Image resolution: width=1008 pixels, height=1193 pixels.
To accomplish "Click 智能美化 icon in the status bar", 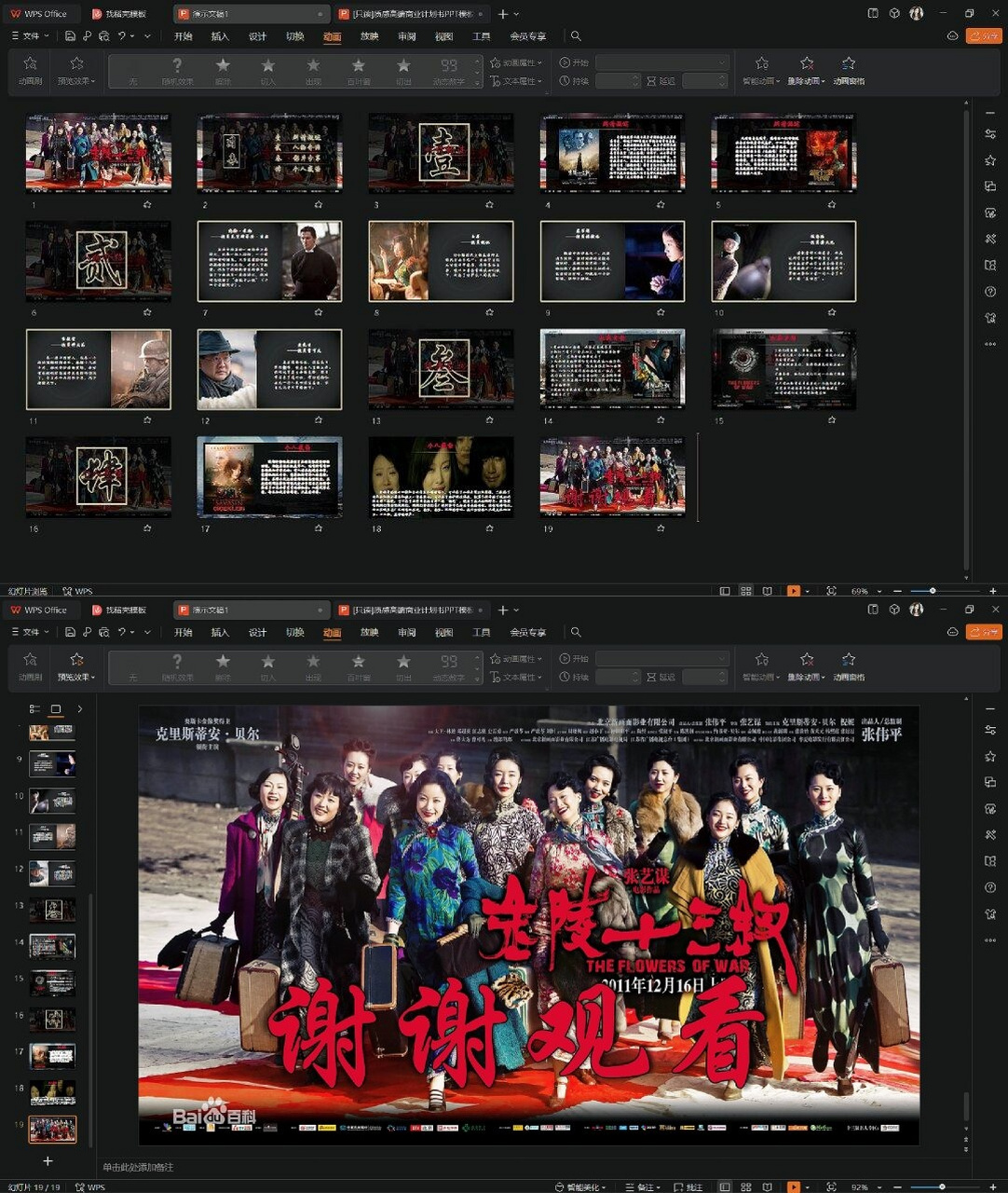I will (559, 1187).
